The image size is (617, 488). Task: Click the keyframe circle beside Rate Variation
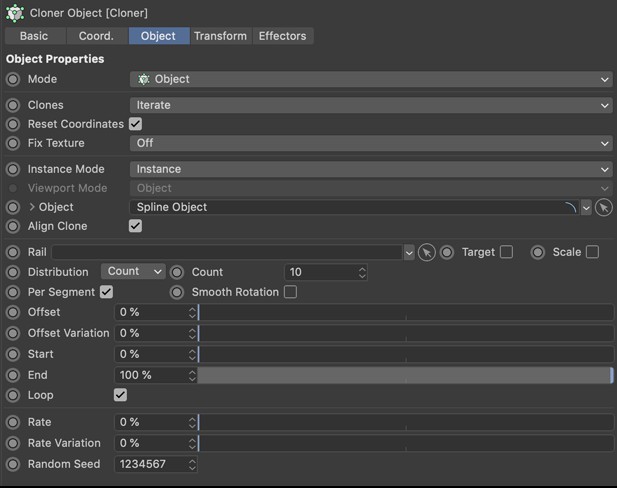click(x=13, y=443)
